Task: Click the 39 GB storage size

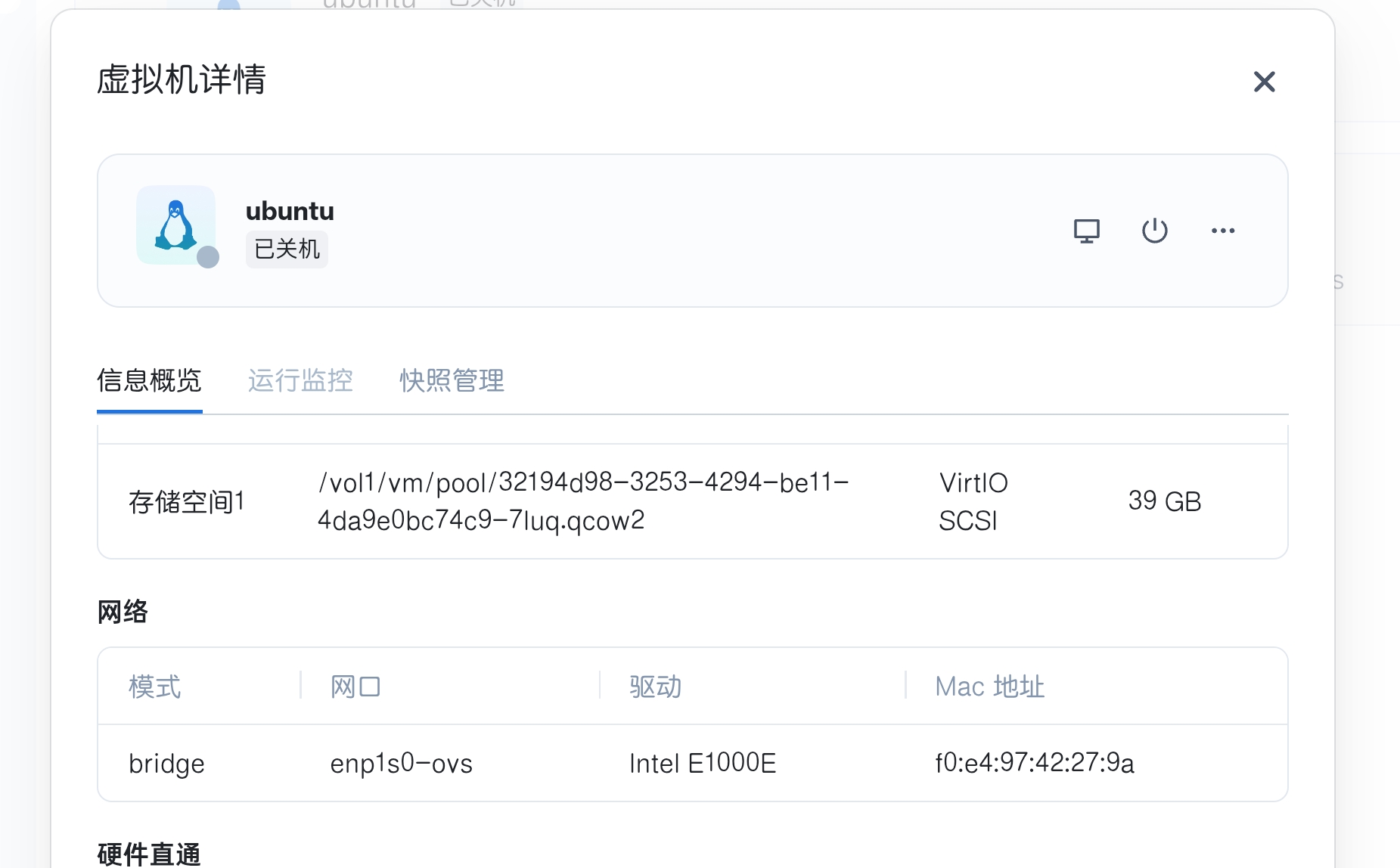Action: pyautogui.click(x=1164, y=501)
